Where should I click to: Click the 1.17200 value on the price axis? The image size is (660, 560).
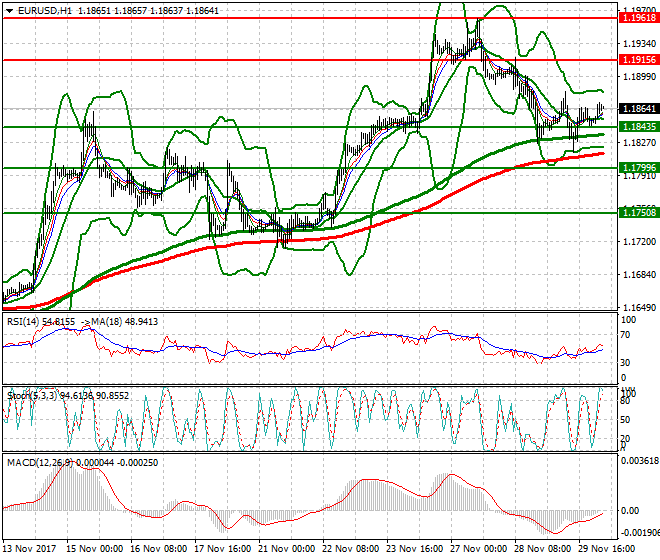click(639, 242)
